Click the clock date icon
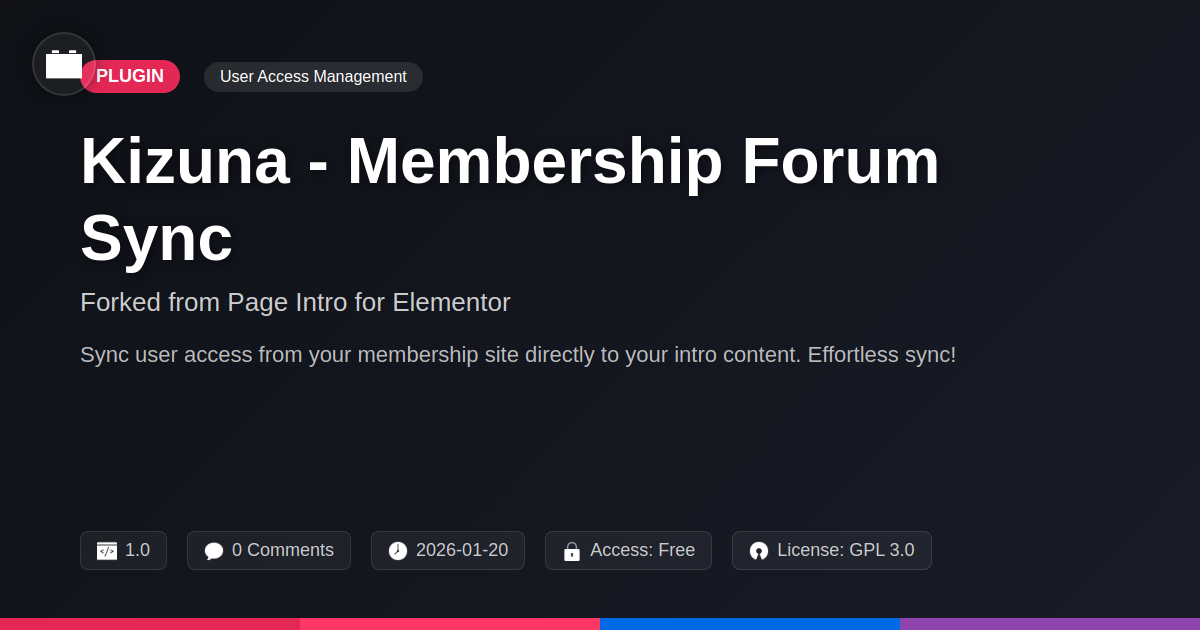1200x630 pixels. [x=398, y=551]
